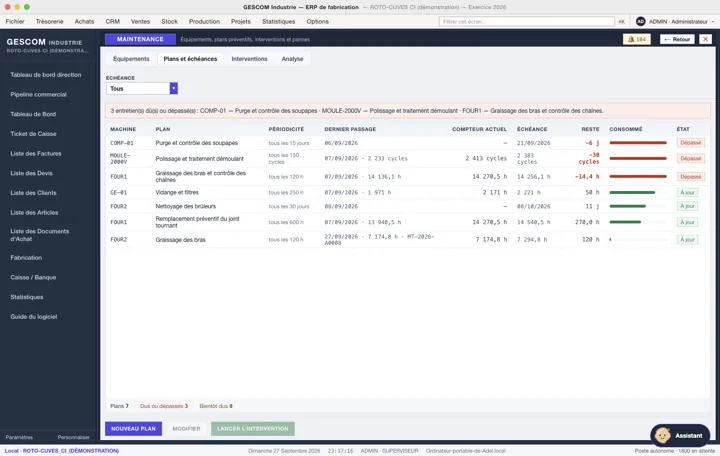720x456 pixels.
Task: Click the PÉRIODICITÉ column header
Action: click(286, 129)
